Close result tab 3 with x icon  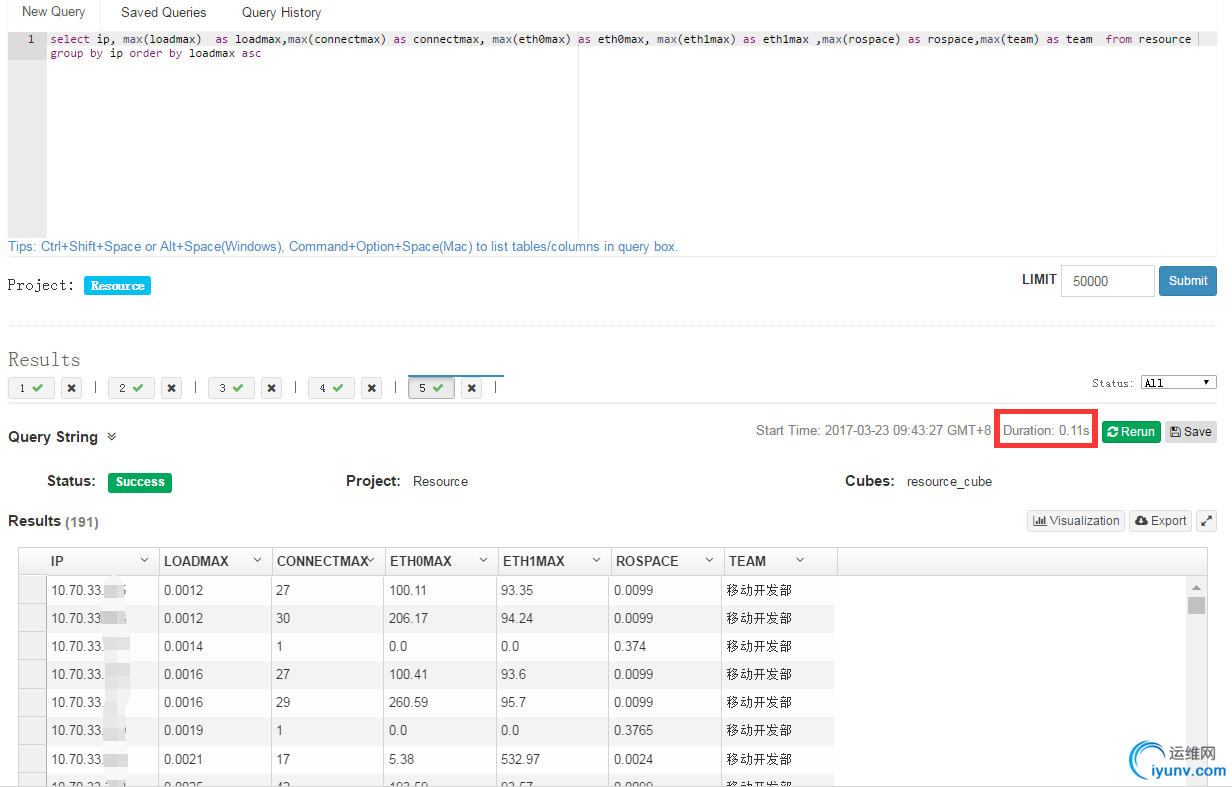click(x=271, y=388)
